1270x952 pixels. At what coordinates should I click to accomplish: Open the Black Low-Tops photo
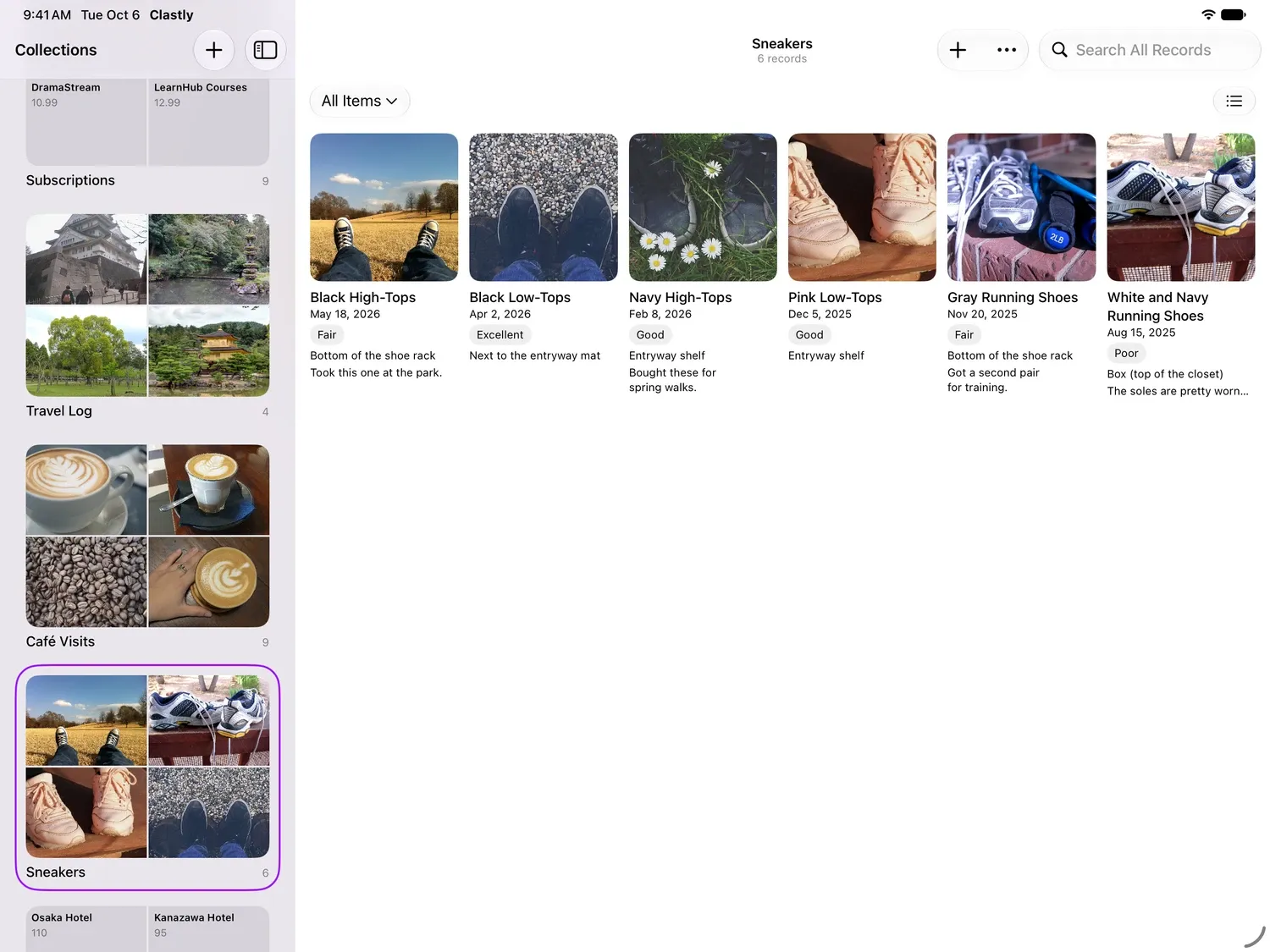pos(544,207)
